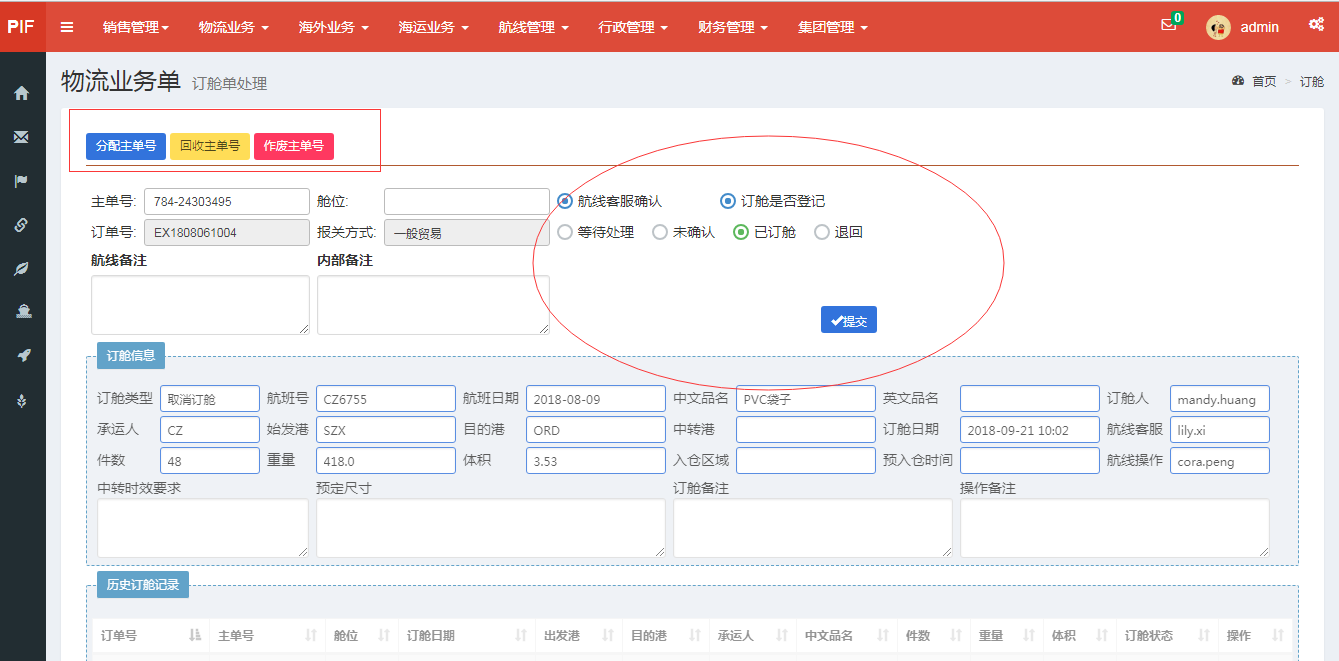
Task: Click into the 操作备注 text area
Action: point(1115,528)
